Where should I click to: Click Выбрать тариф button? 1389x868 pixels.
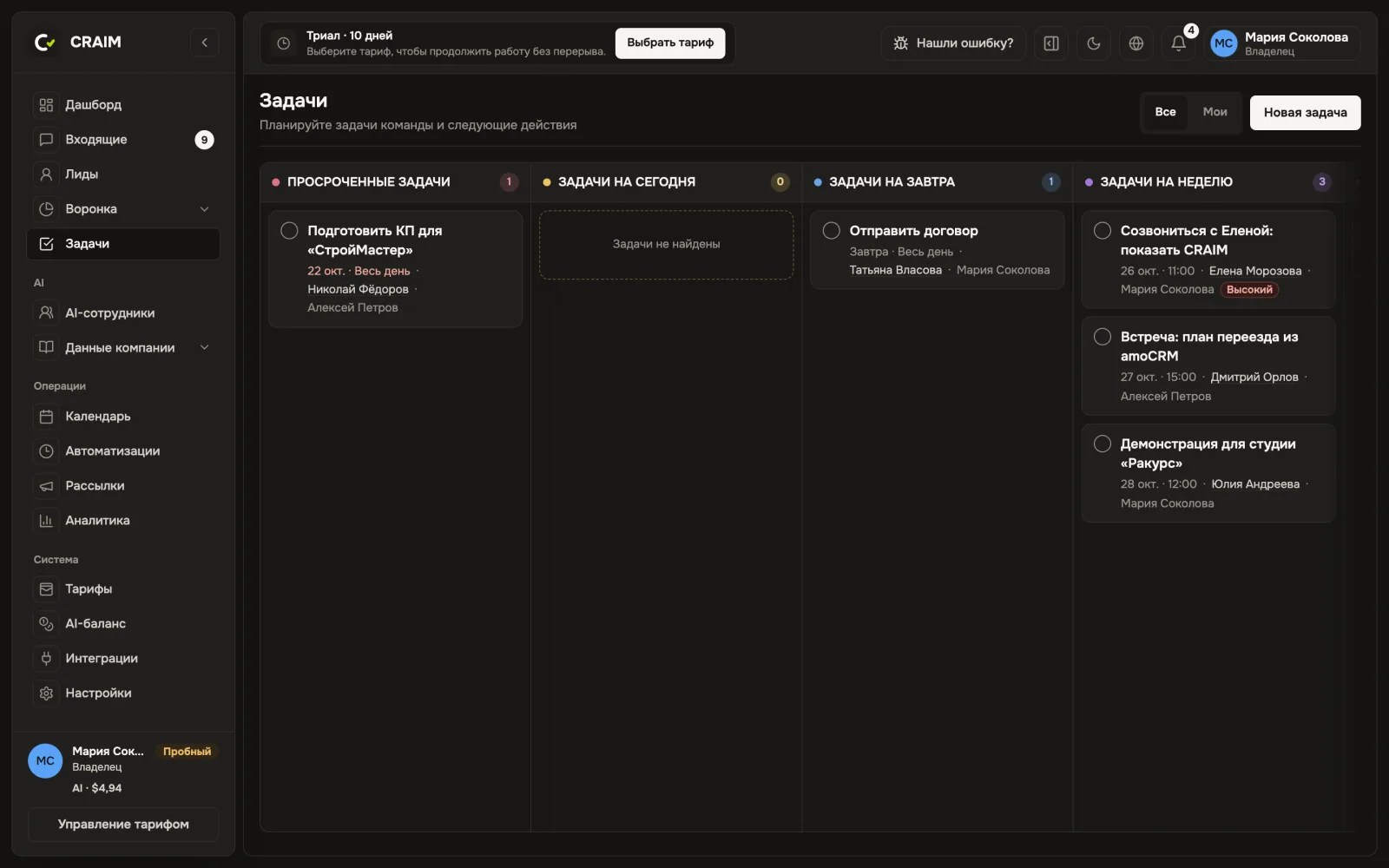tap(670, 43)
